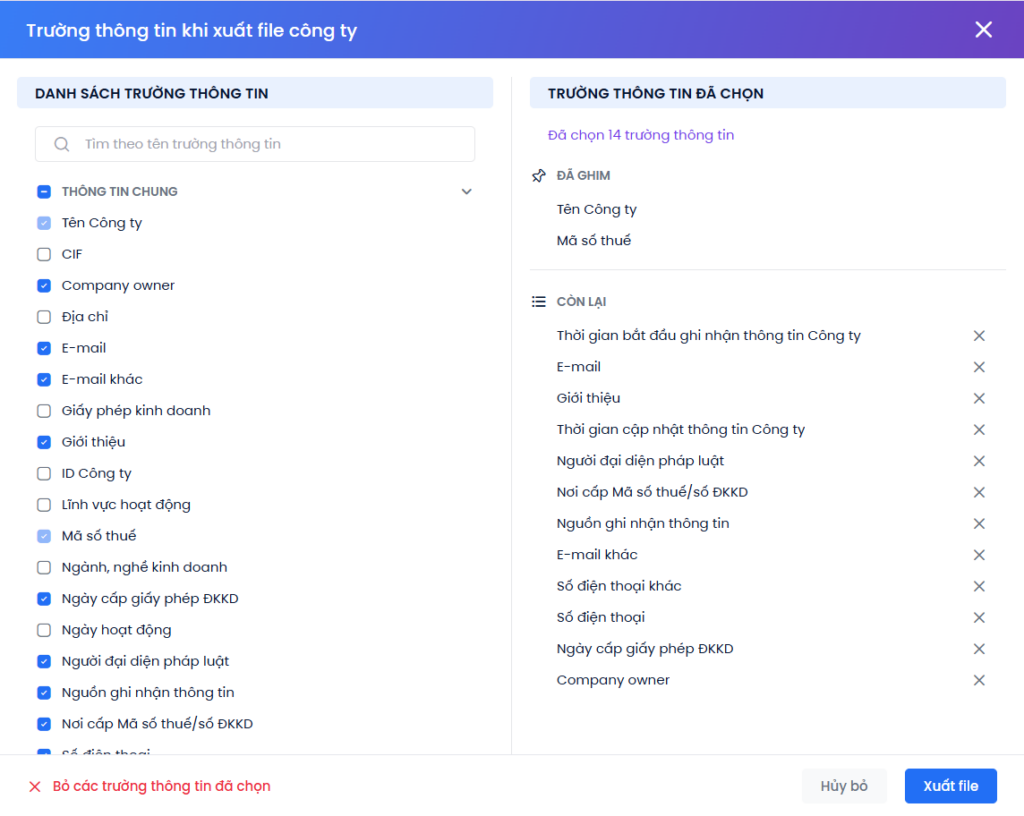Click the search magnifier icon
The image size is (1024, 816).
pos(61,144)
